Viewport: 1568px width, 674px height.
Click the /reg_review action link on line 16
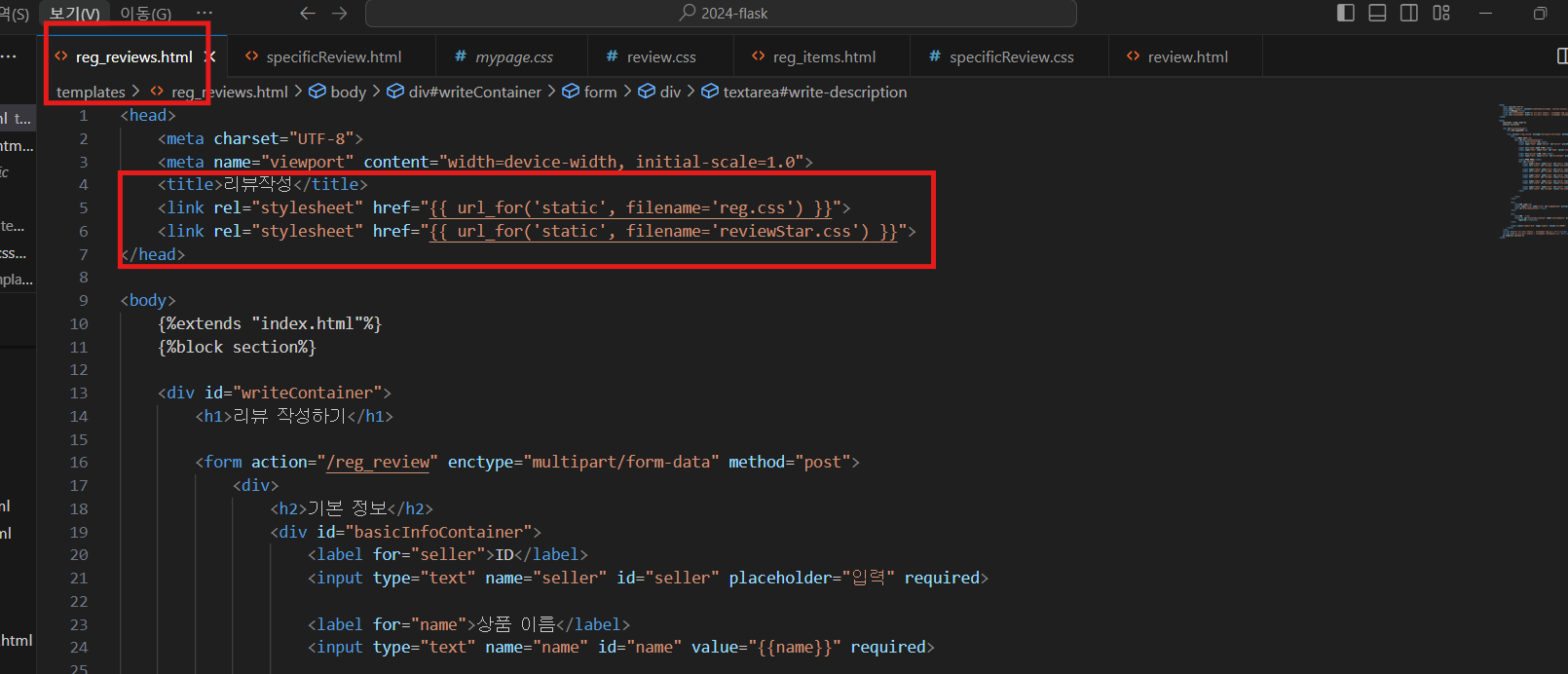pyautogui.click(x=378, y=463)
